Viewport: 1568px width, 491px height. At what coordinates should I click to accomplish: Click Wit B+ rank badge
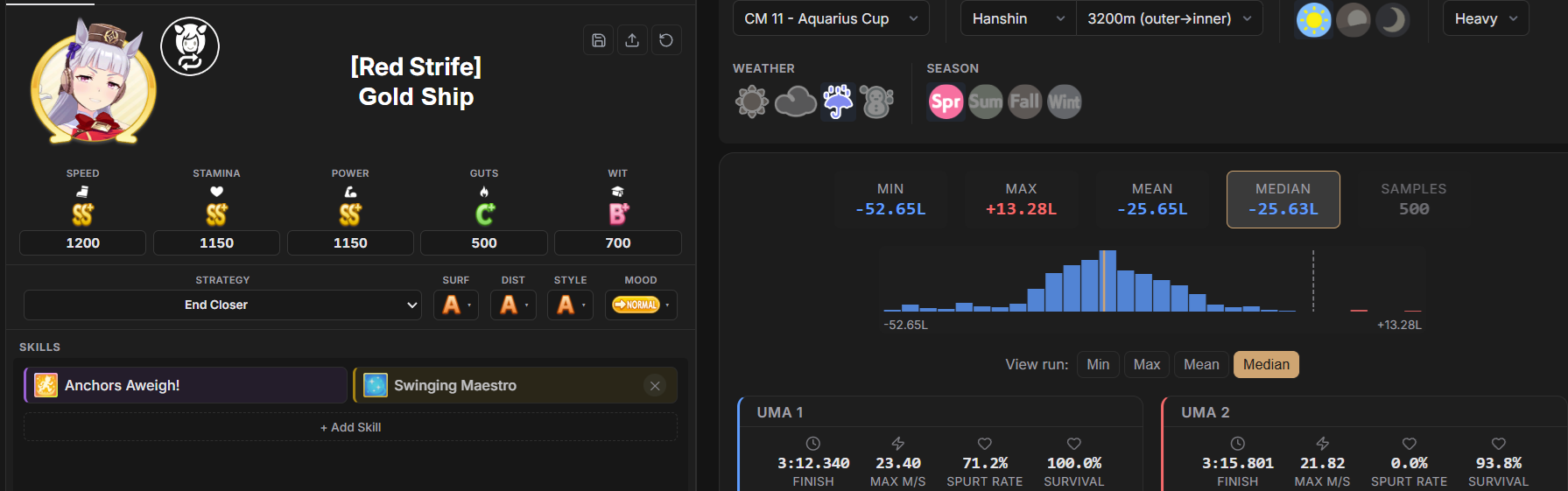click(618, 214)
